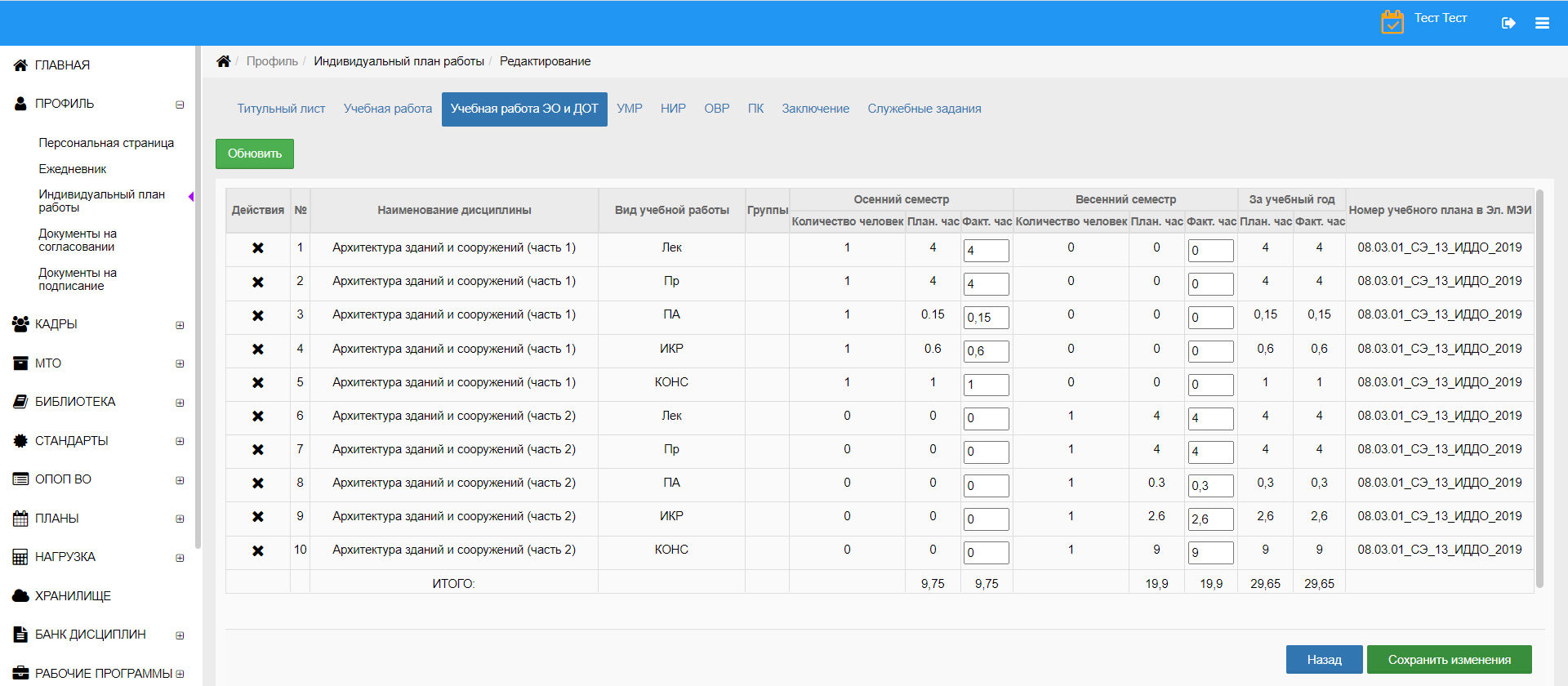The height and width of the screenshot is (686, 1568).
Task: Click the КАДРЫ people icon
Action: [x=20, y=324]
